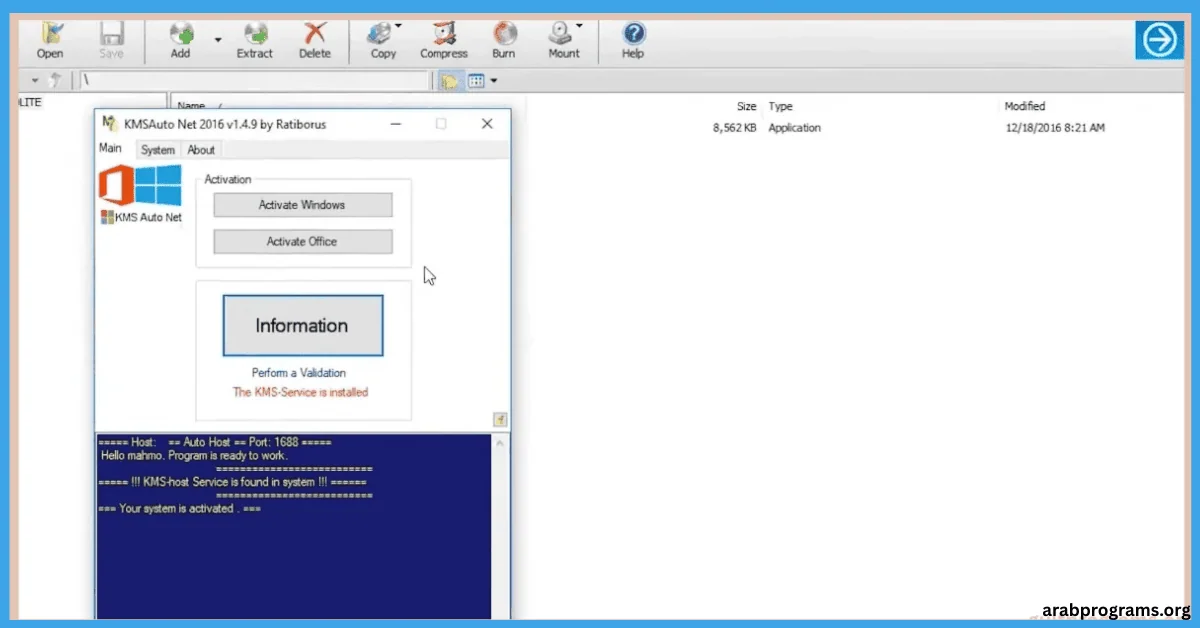Viewport: 1200px width, 628px height.
Task: Toggle the folder tree view icon
Action: click(451, 81)
